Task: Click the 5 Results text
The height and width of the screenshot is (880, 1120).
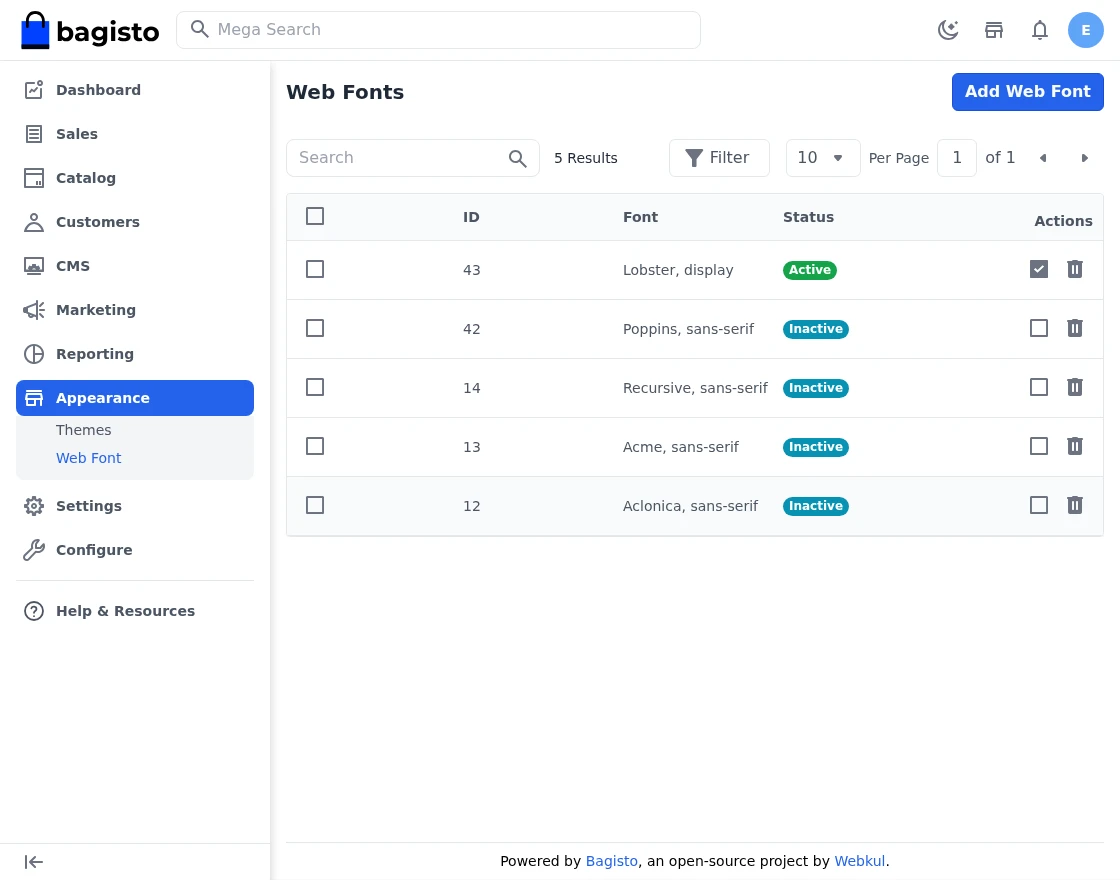Action: click(x=586, y=158)
